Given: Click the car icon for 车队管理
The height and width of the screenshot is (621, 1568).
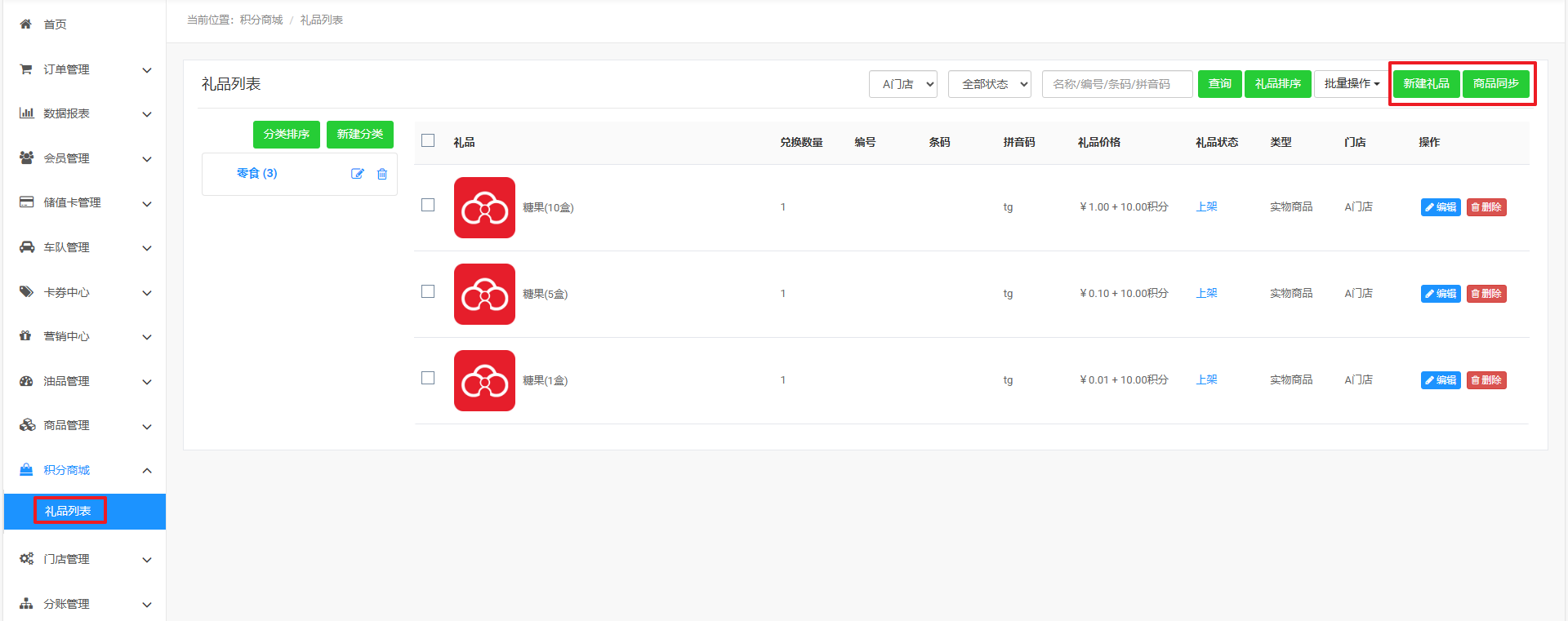Looking at the screenshot, I should point(26,247).
